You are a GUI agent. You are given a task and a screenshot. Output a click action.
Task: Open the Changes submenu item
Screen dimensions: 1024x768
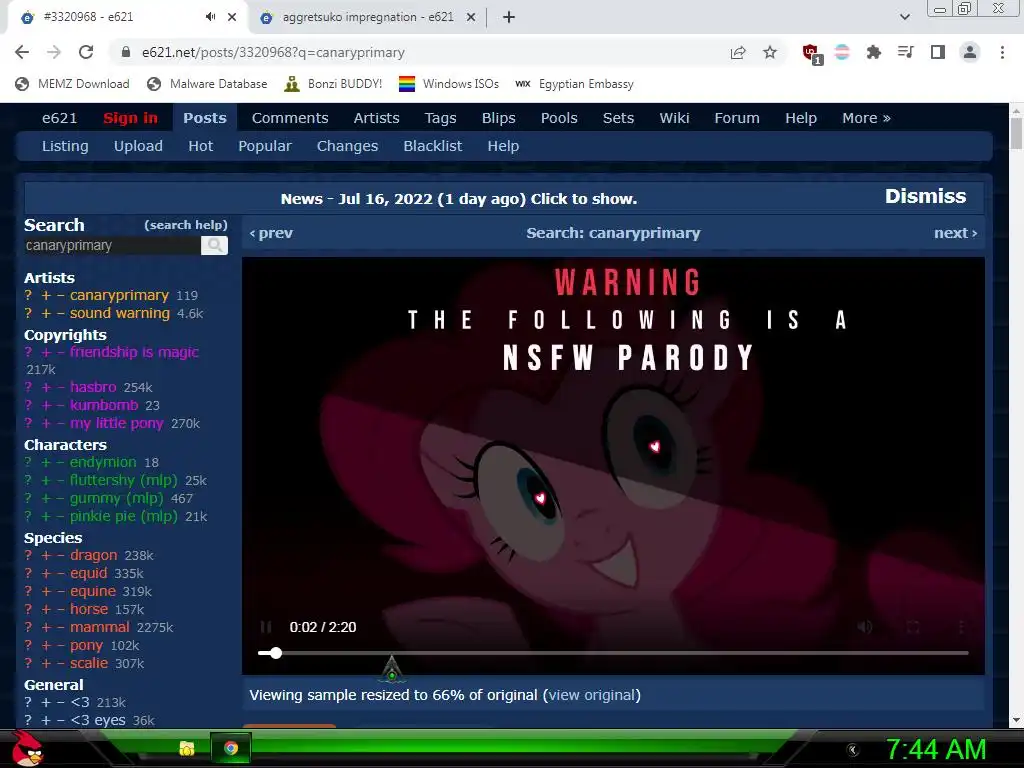point(347,146)
